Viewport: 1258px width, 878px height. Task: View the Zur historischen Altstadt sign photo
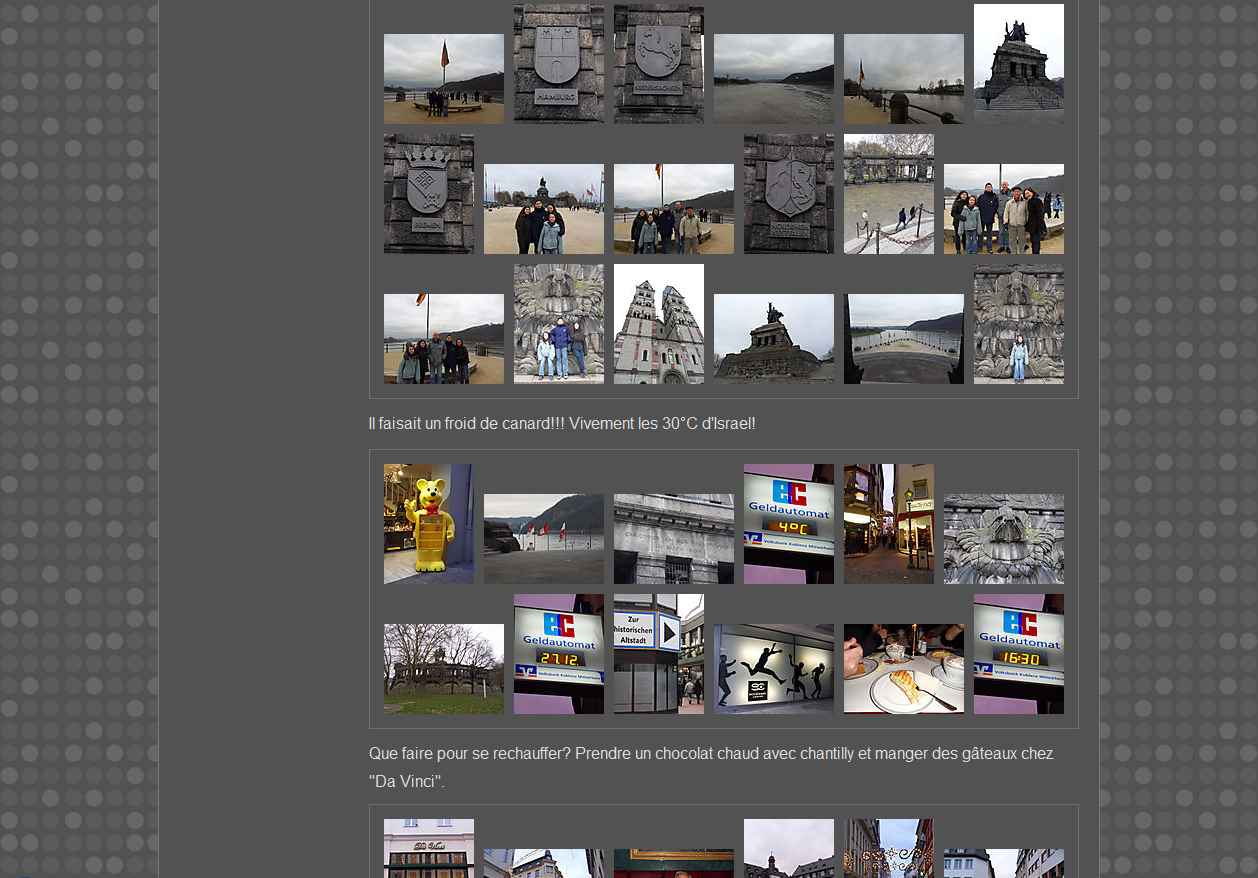coord(658,654)
